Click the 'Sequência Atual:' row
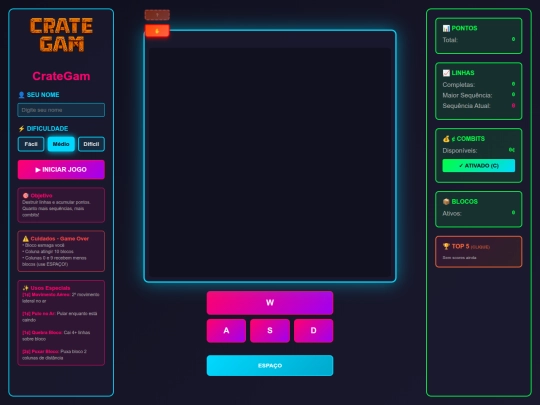 (479, 106)
